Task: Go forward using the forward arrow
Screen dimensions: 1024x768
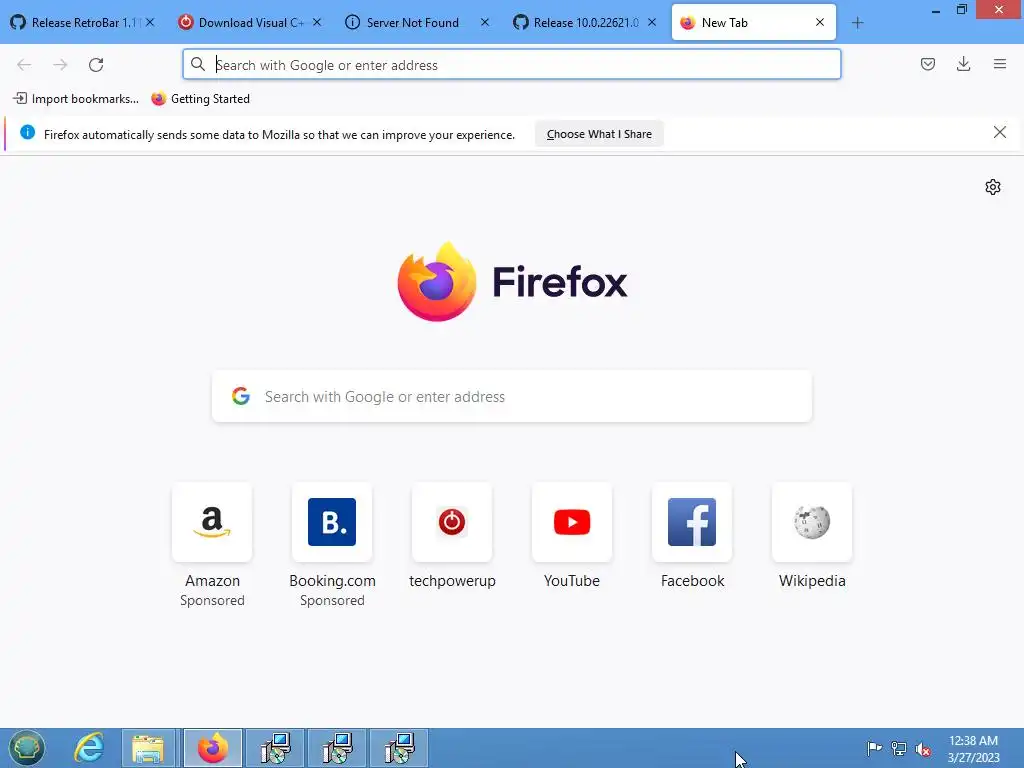Action: point(60,65)
